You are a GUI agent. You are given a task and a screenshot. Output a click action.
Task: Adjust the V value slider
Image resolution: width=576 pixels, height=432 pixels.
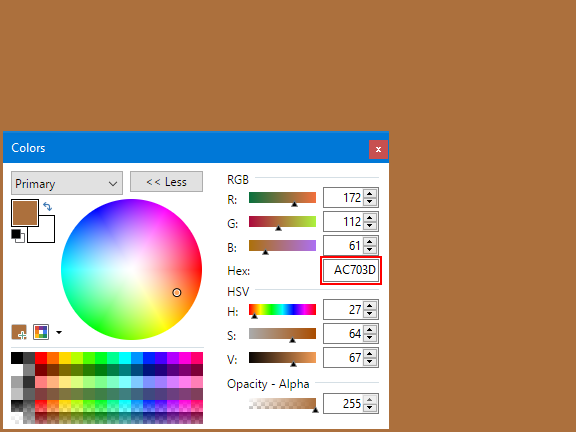(x=282, y=358)
